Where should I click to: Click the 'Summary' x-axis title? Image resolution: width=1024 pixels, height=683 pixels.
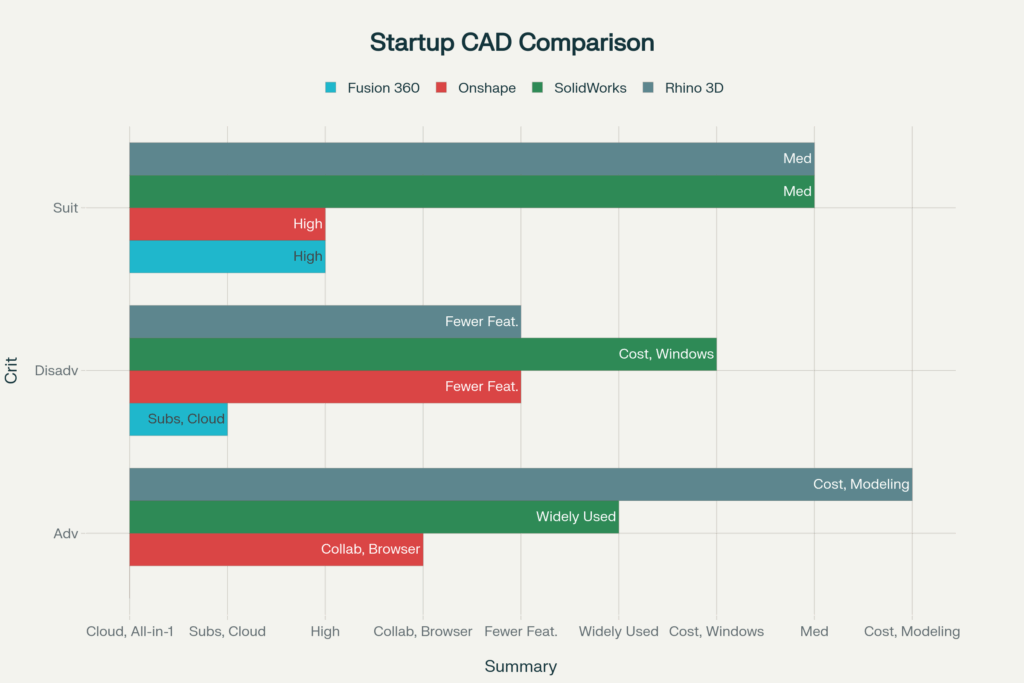[x=520, y=666]
